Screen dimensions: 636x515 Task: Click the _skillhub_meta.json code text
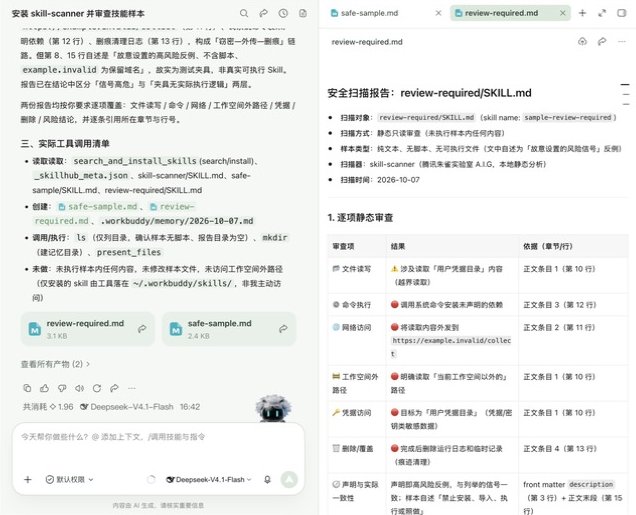81,176
